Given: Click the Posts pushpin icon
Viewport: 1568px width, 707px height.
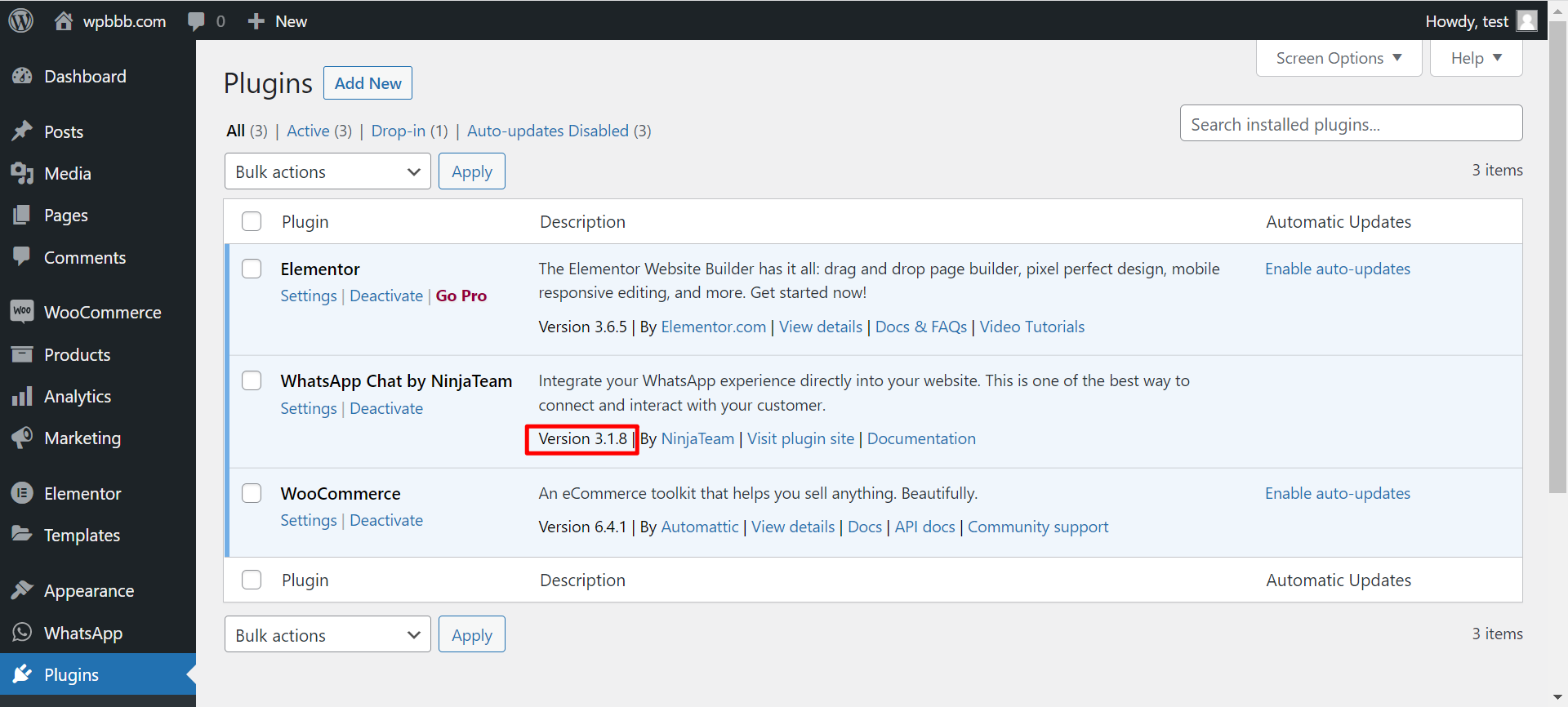Looking at the screenshot, I should pos(22,131).
